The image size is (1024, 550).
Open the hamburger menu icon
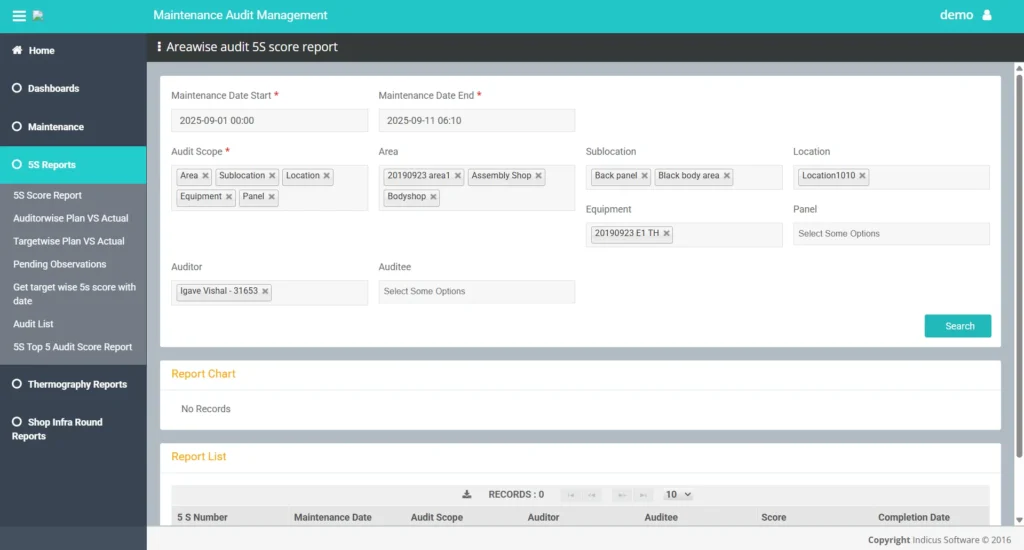[x=19, y=16]
